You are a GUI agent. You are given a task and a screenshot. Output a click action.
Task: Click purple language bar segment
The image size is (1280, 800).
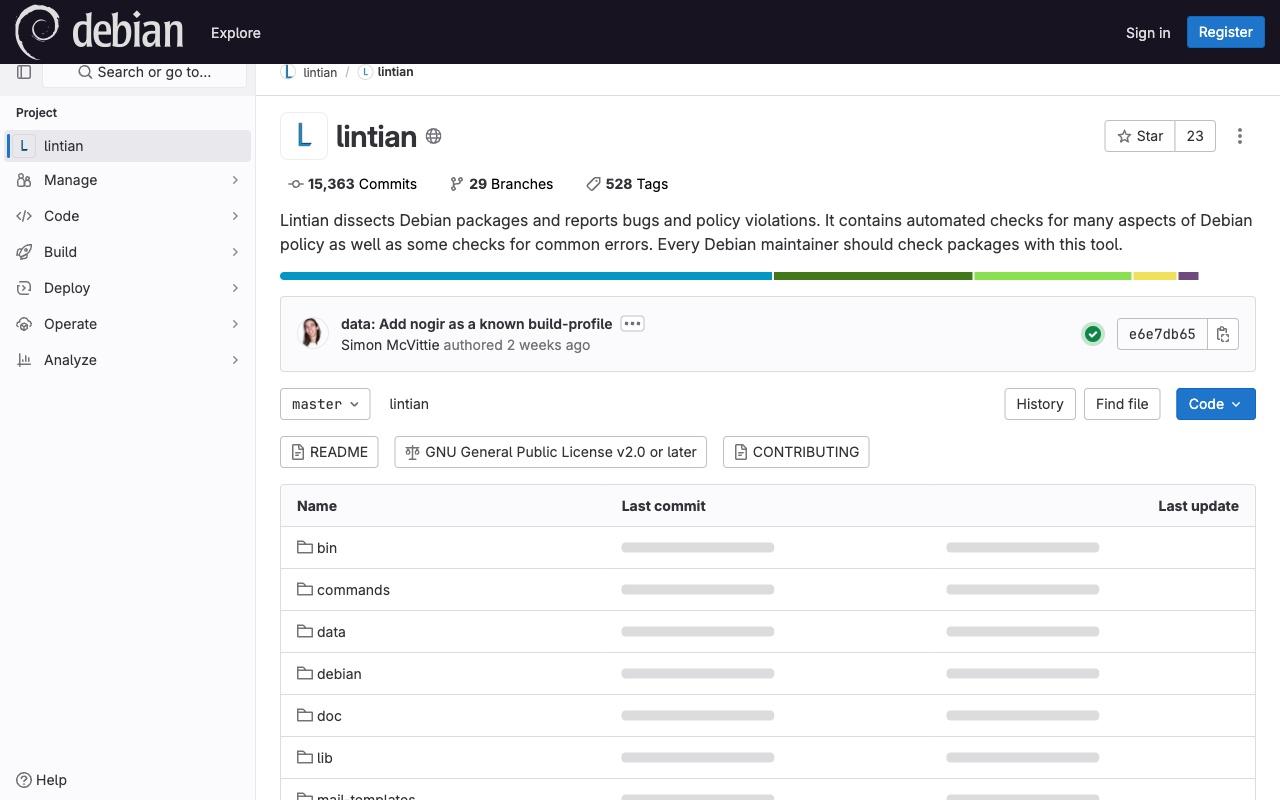[x=1188, y=276]
